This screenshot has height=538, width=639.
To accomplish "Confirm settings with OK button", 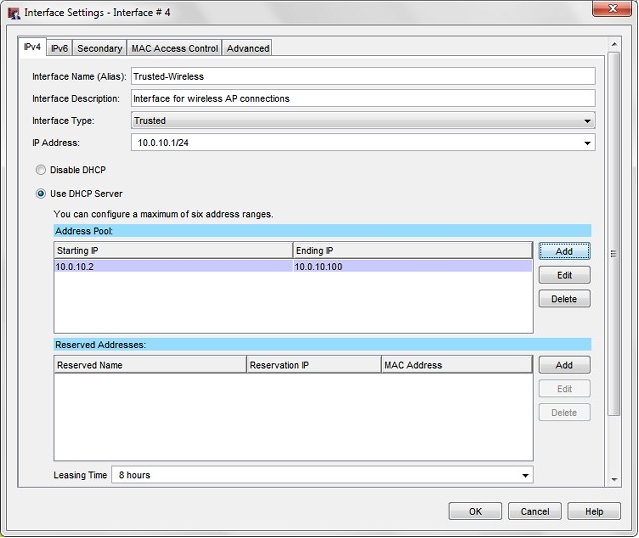I will [475, 511].
